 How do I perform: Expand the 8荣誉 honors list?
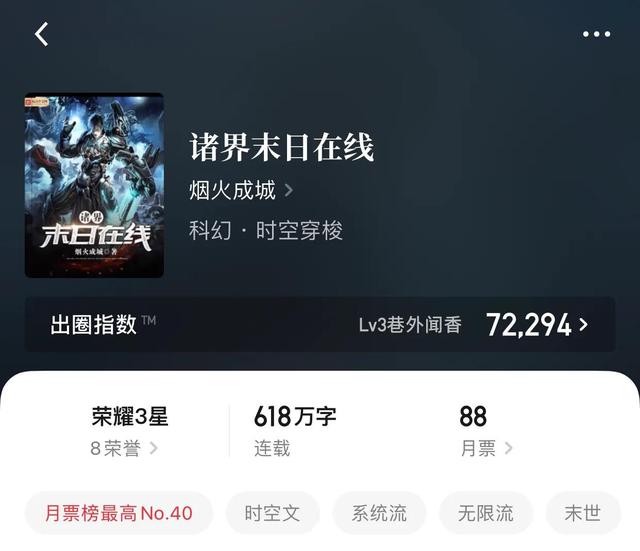(x=124, y=448)
